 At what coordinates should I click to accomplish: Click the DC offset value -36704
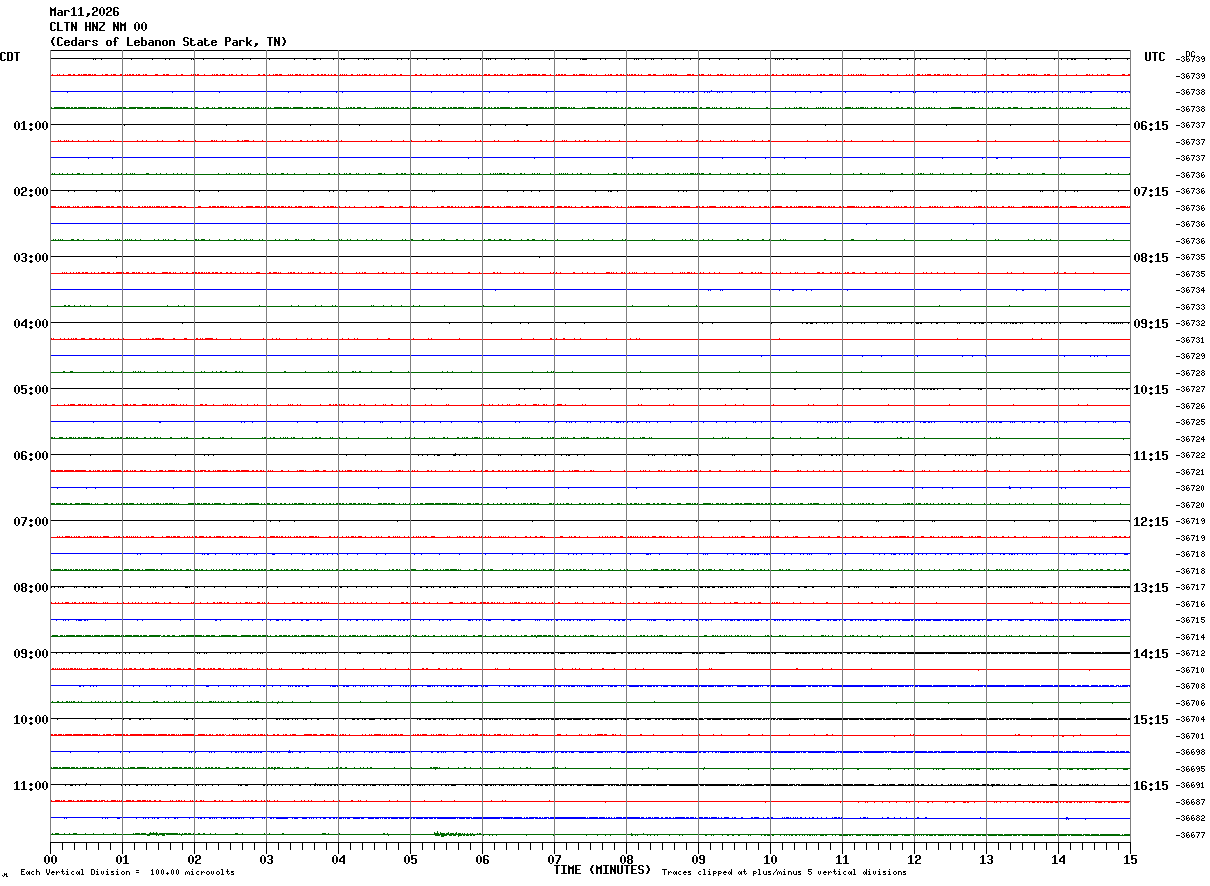(x=1191, y=720)
